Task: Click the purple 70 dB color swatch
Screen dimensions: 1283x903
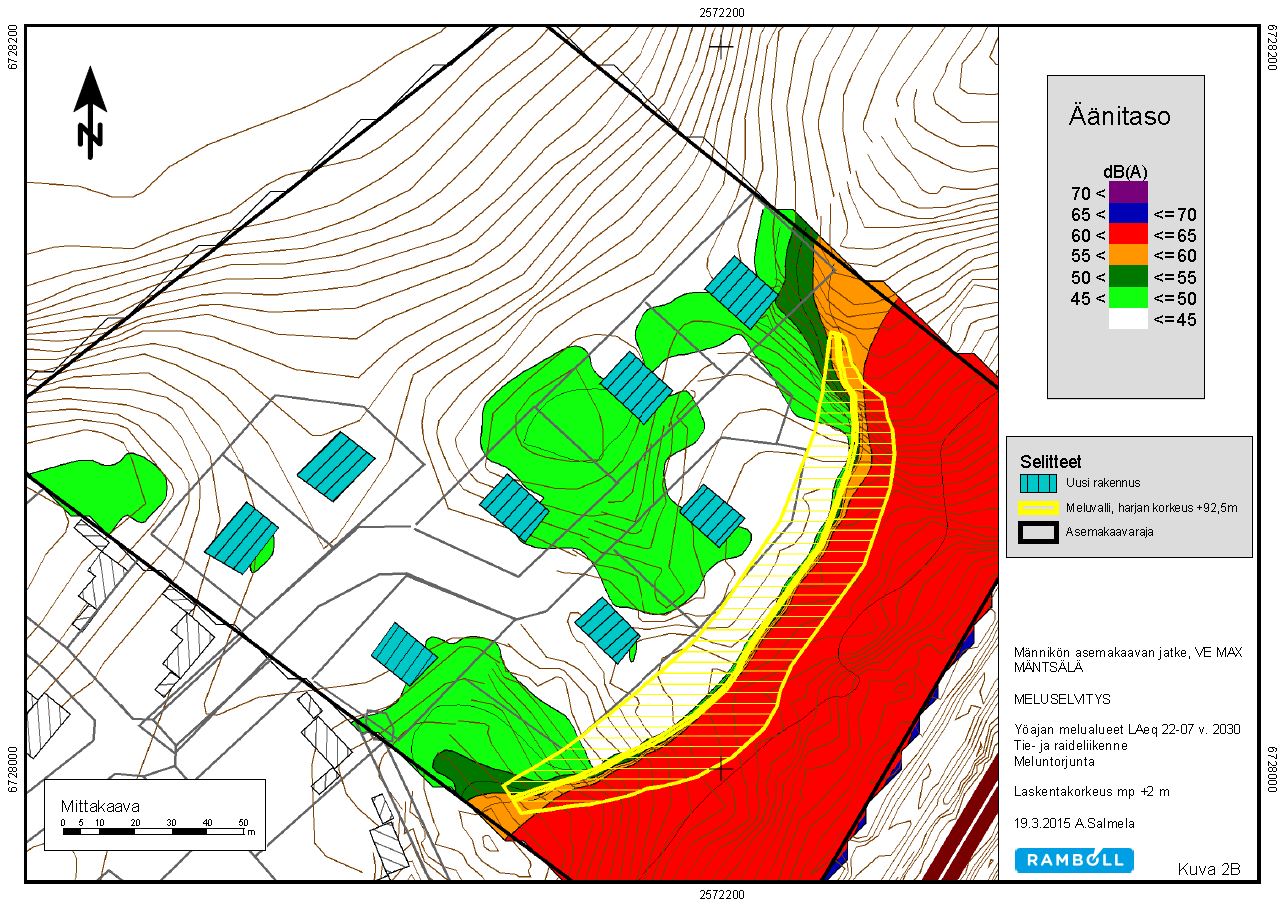Action: (x=1128, y=192)
